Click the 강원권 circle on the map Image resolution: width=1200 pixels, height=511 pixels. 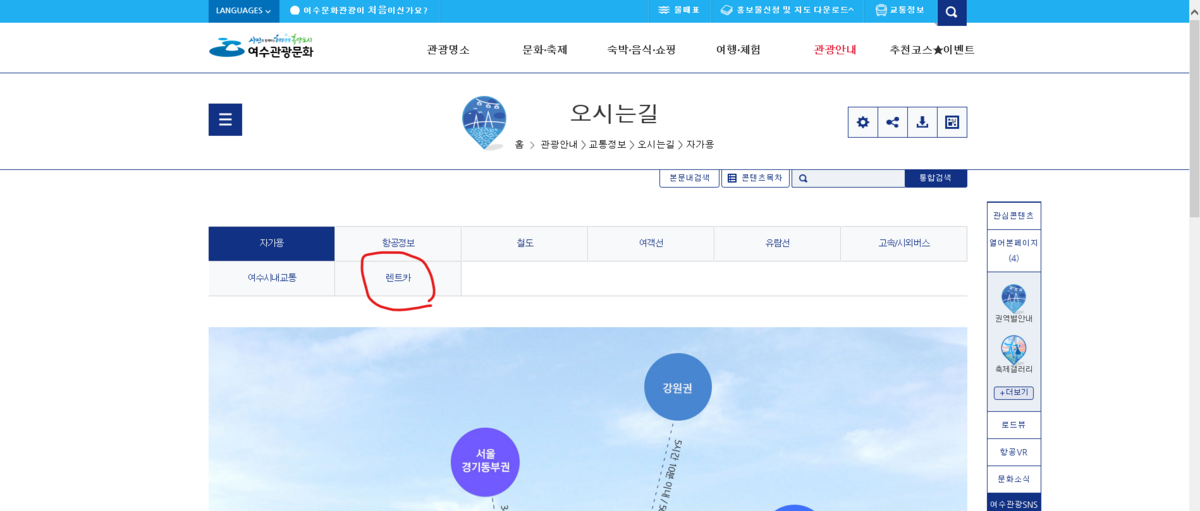click(678, 387)
